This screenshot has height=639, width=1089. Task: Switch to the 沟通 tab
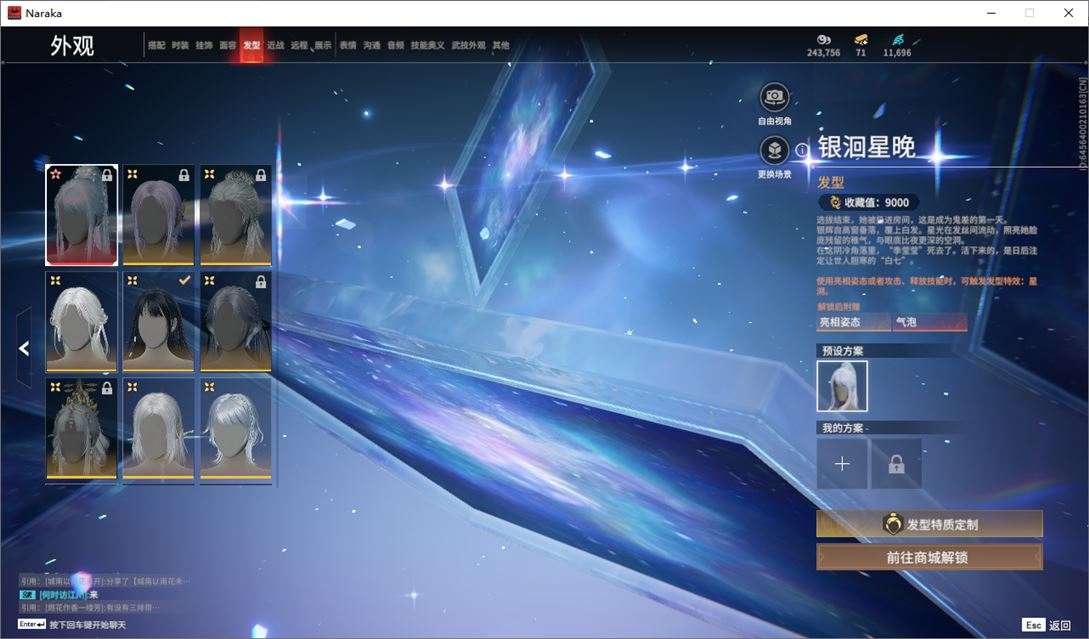tap(372, 45)
